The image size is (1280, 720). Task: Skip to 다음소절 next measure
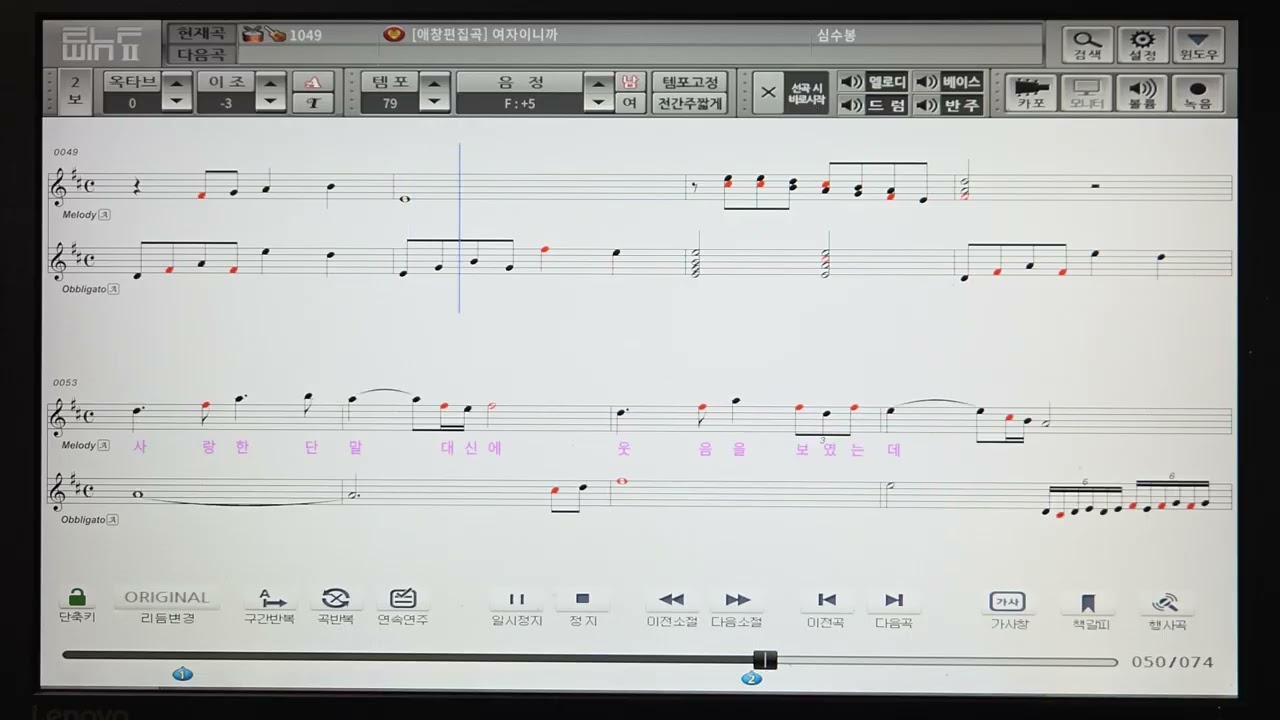(x=737, y=607)
